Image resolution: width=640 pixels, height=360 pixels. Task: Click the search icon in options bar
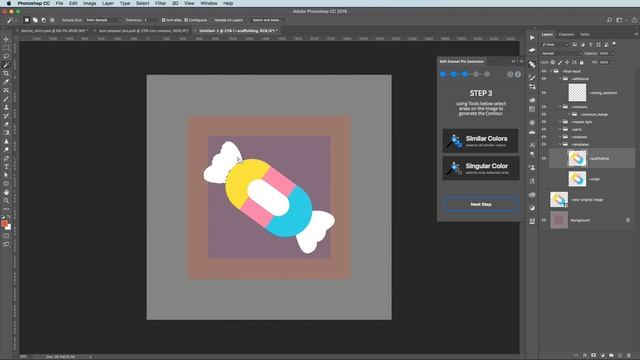coord(609,20)
